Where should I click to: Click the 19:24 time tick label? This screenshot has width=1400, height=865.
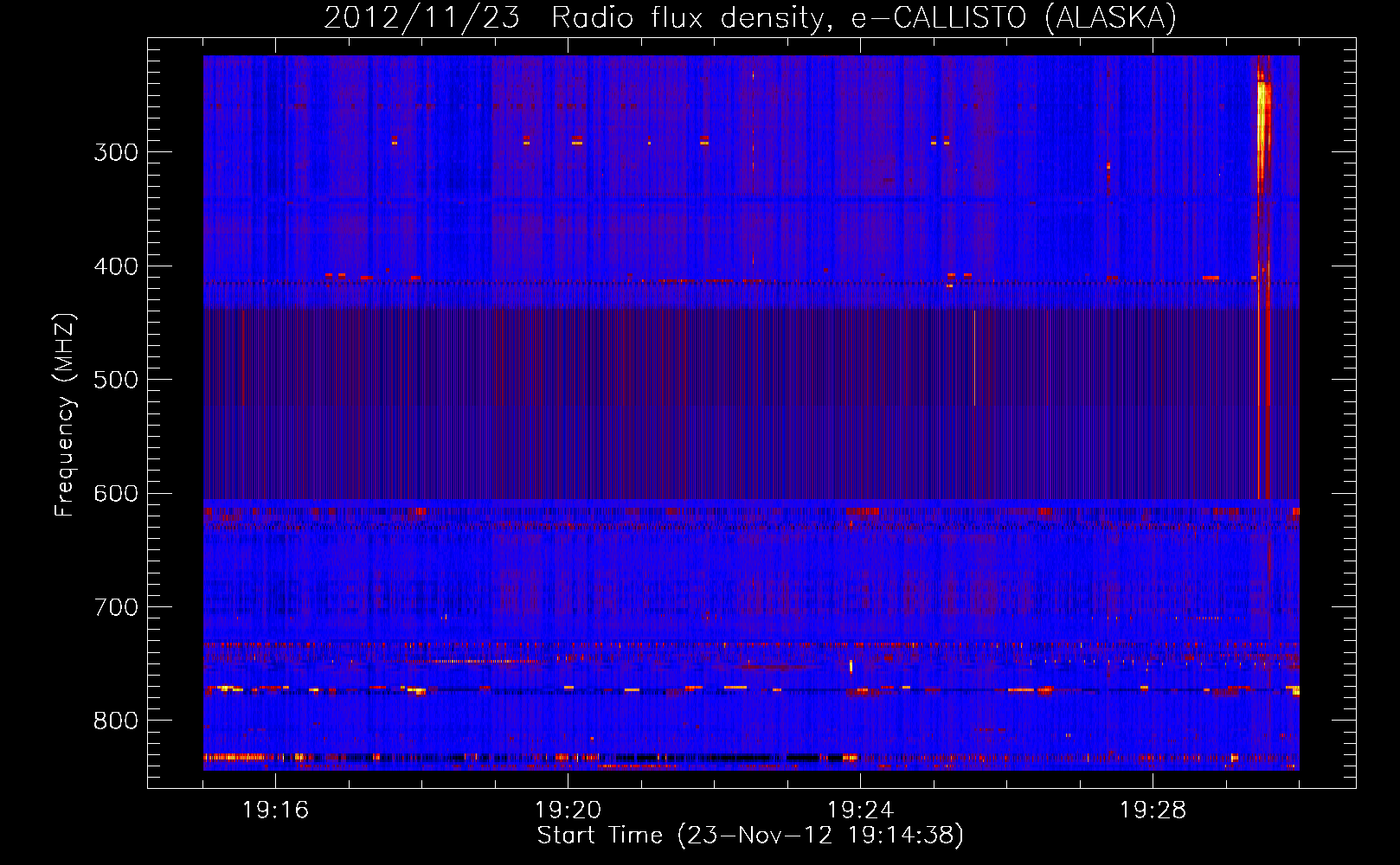click(861, 811)
